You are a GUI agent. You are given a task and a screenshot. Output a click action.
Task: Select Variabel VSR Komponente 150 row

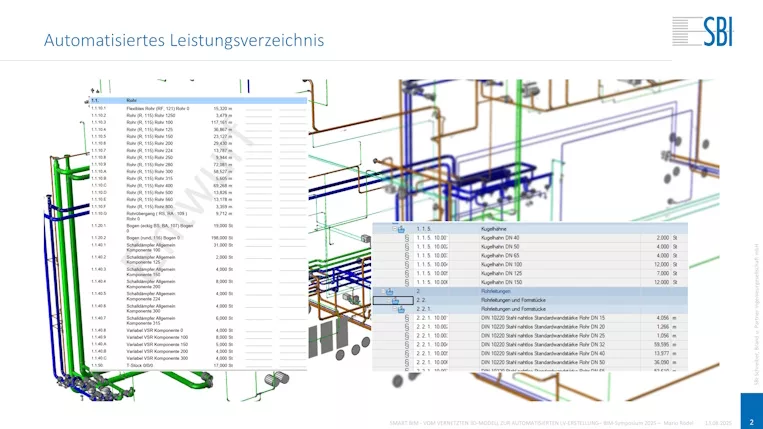(x=199, y=344)
